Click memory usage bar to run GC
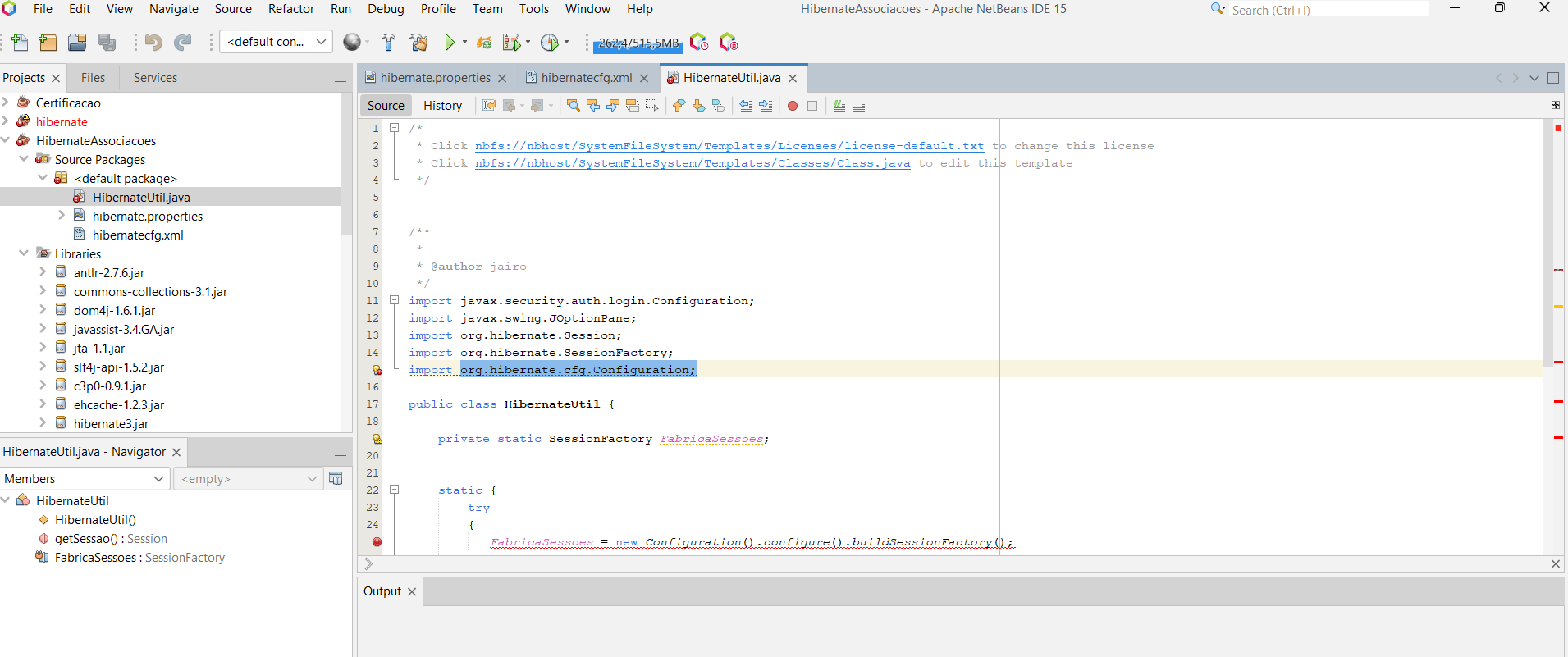The image size is (1568, 657). point(638,43)
